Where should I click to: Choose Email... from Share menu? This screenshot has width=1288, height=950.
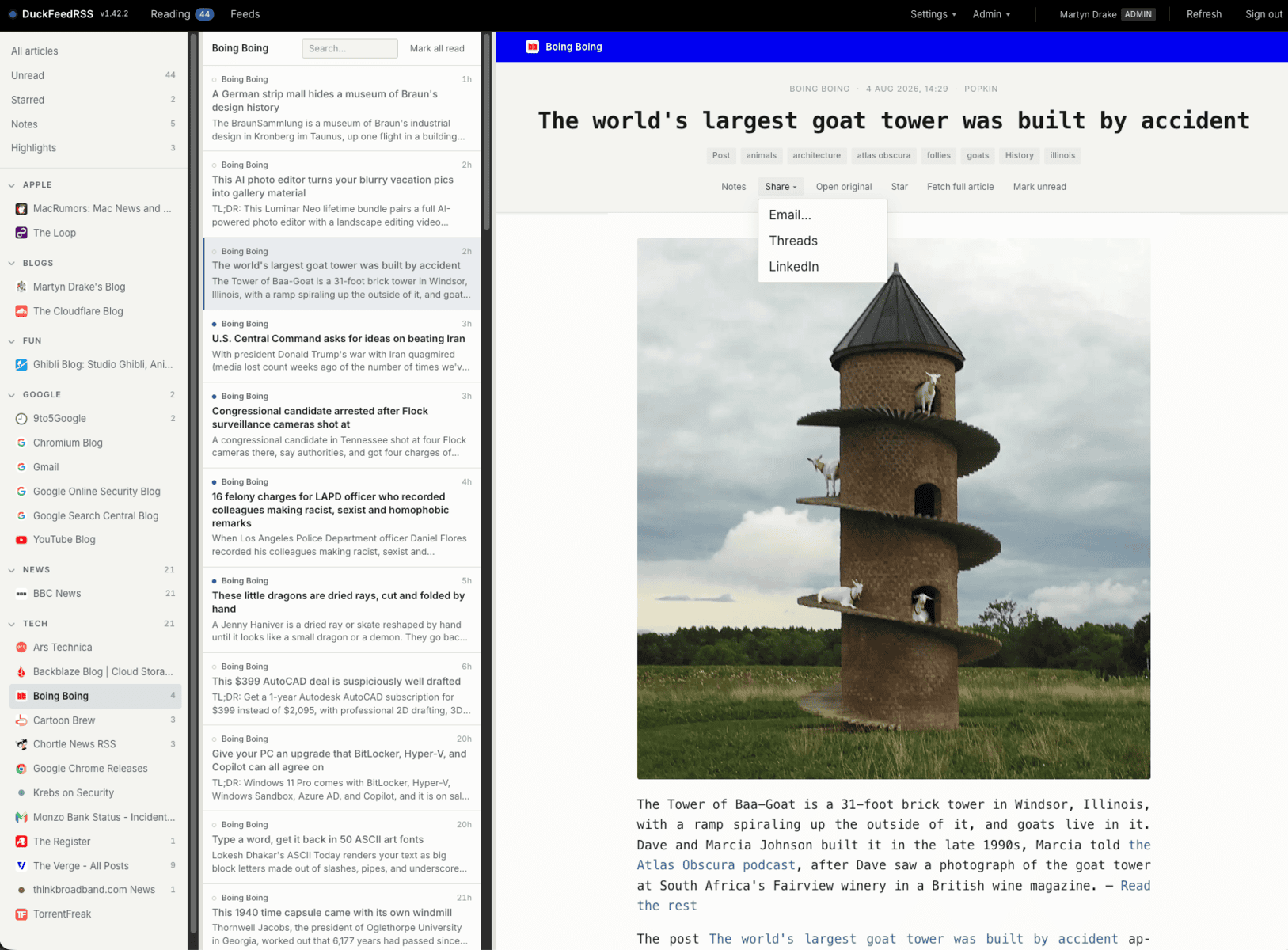click(x=822, y=215)
